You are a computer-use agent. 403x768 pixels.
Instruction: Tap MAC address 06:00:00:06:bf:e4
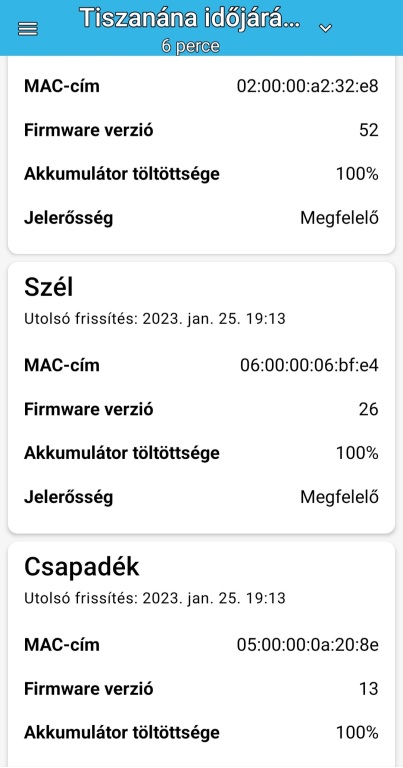pyautogui.click(x=309, y=365)
